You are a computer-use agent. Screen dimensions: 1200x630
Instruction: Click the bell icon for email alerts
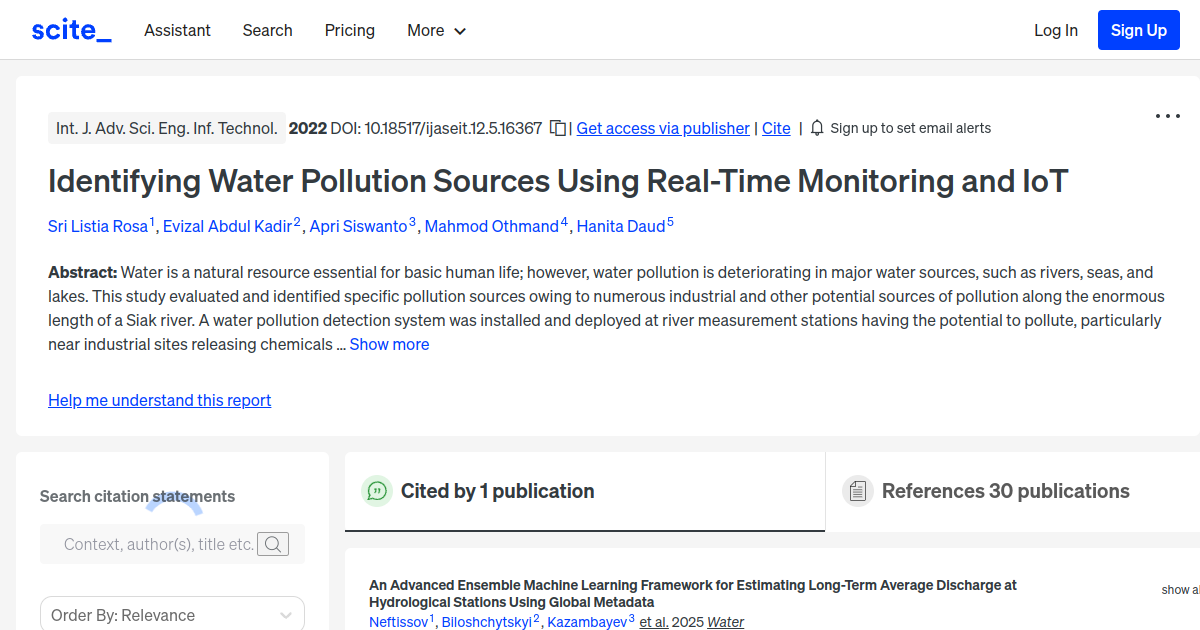click(816, 128)
